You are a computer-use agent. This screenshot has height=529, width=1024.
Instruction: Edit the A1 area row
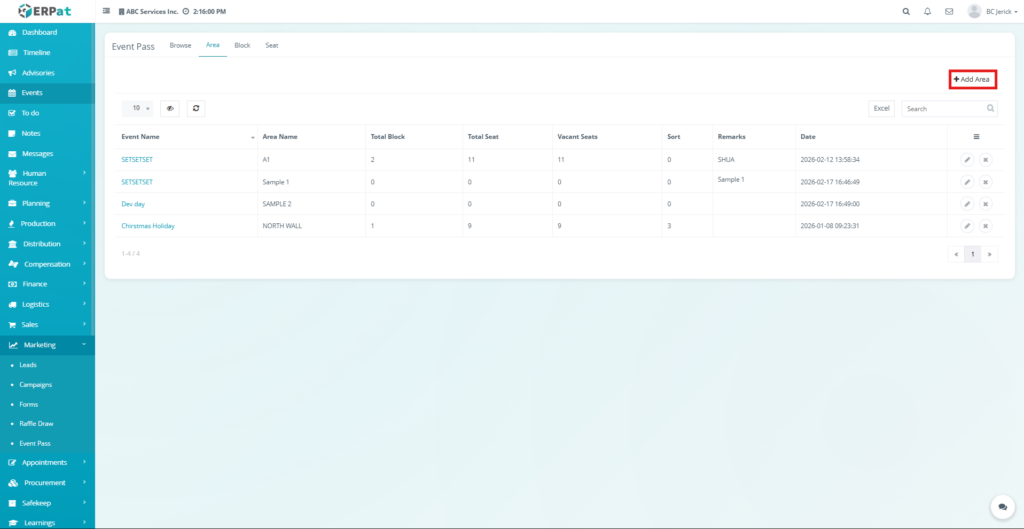[x=967, y=160]
